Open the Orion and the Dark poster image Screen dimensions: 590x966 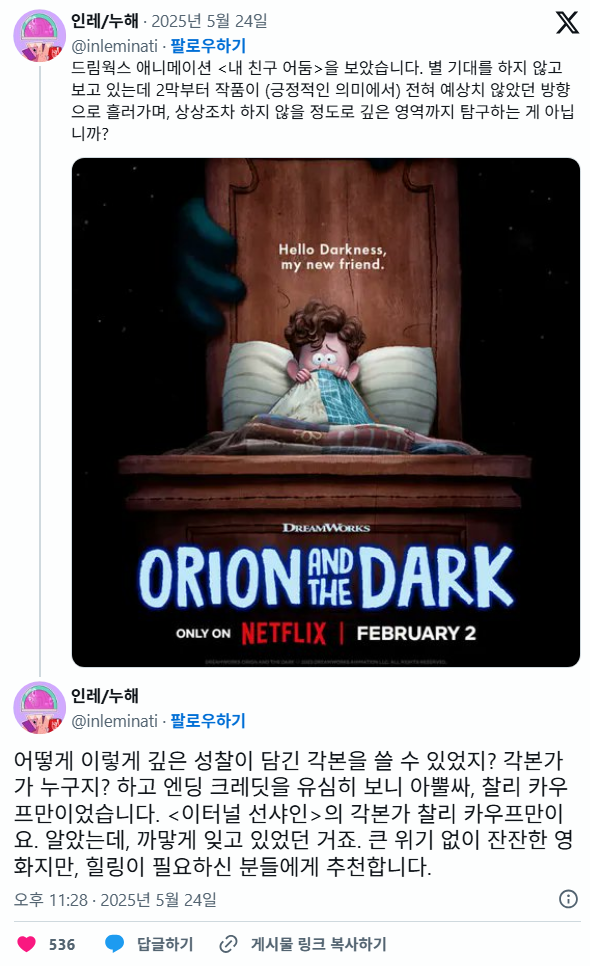click(326, 412)
